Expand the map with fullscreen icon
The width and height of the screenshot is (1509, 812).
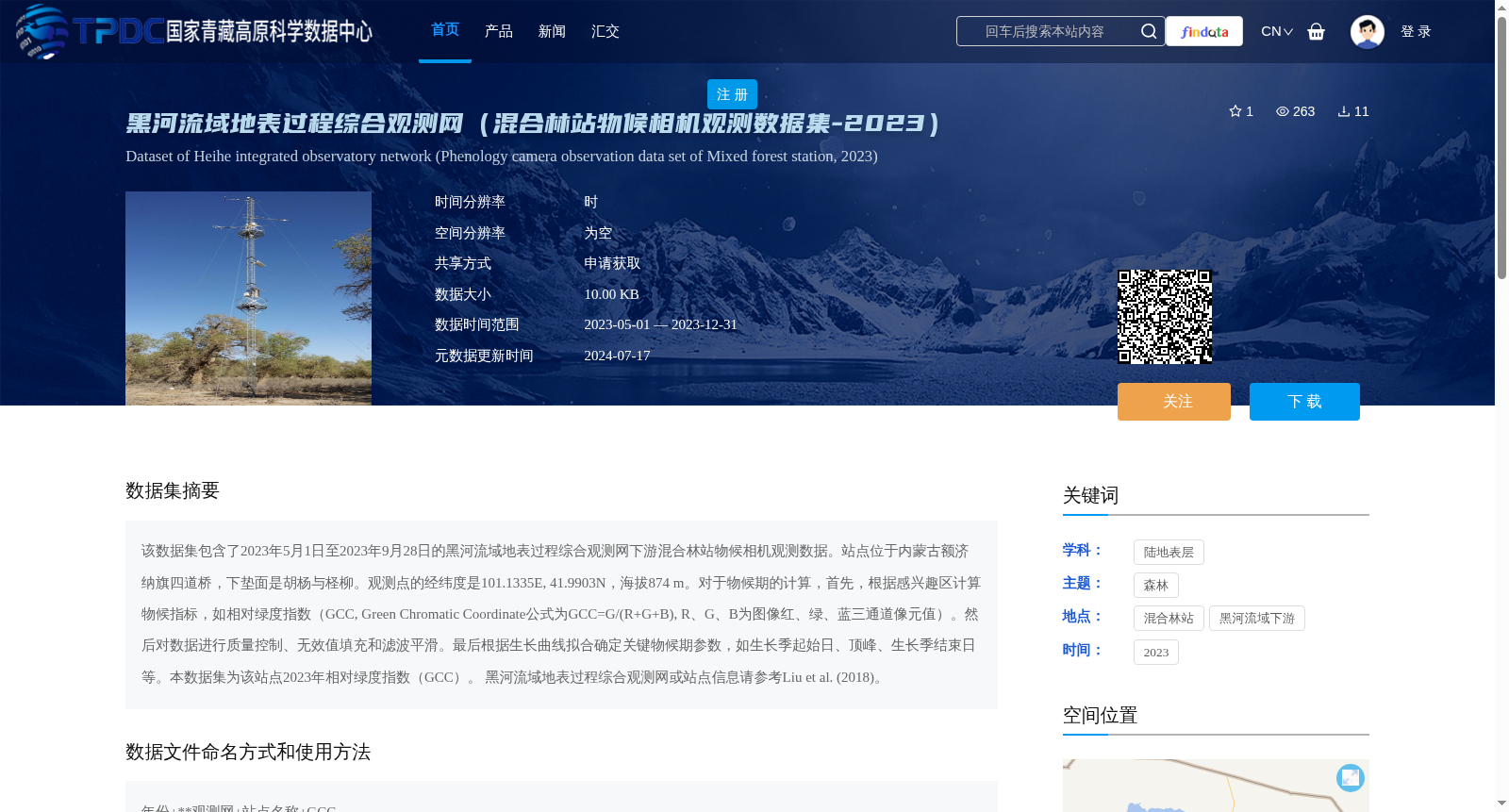[x=1351, y=777]
